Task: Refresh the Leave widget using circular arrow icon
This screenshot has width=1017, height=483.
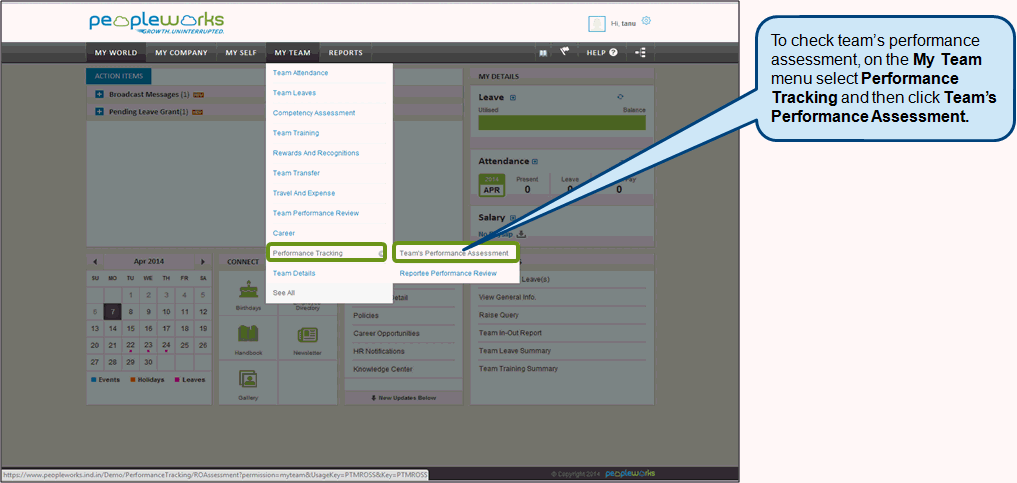Action: 621,97
